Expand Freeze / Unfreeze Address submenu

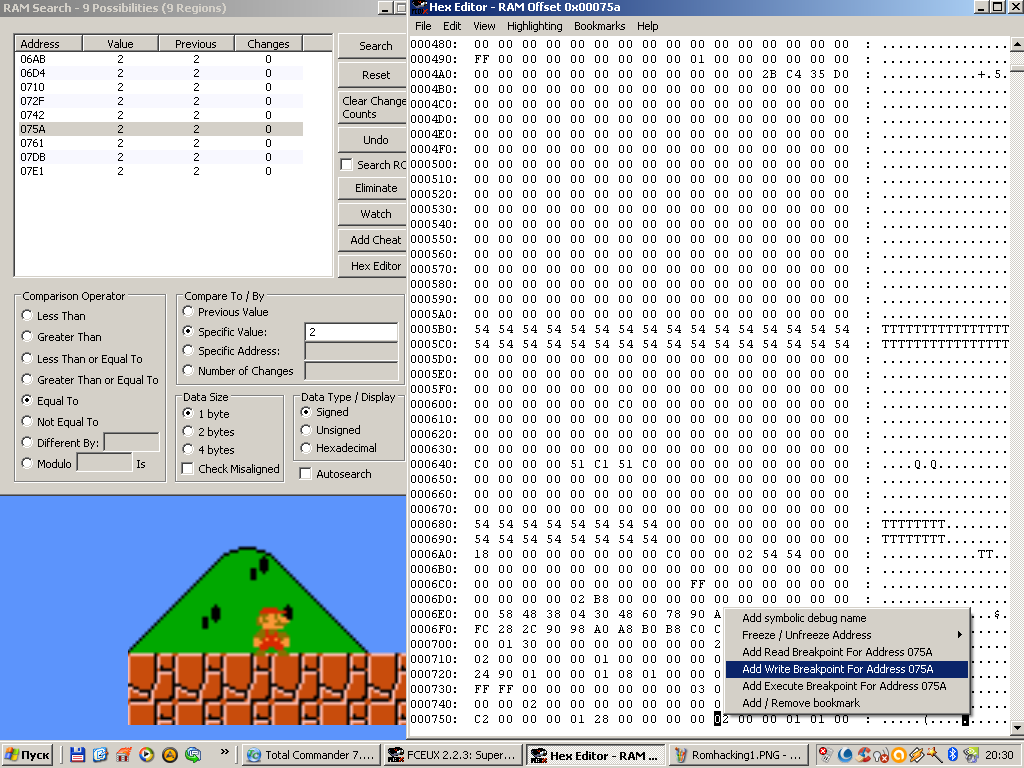(846, 635)
